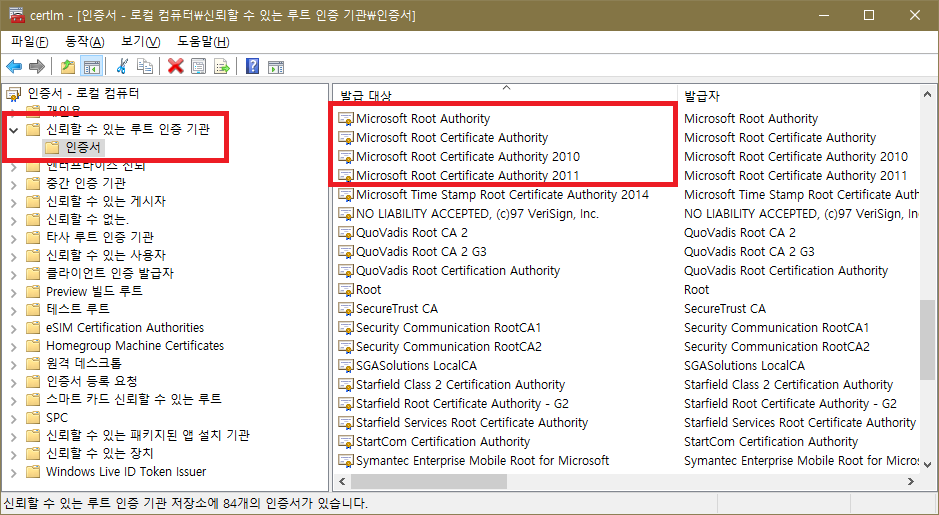Viewport: 939px width, 515px height.
Task: Select 클라이언트 인증 발급자 tree folder
Action: tap(110, 273)
